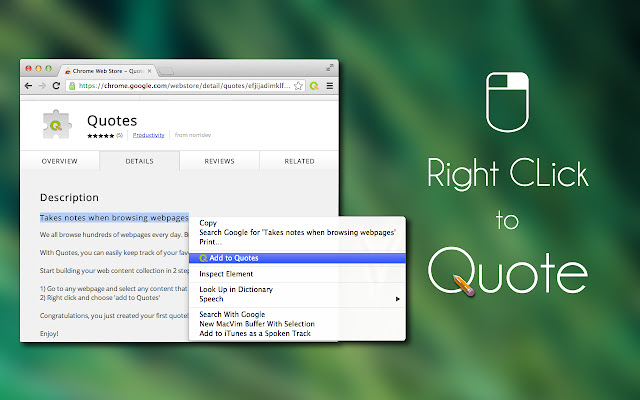Click the Description heading
Image resolution: width=640 pixels, height=400 pixels.
(x=69, y=198)
